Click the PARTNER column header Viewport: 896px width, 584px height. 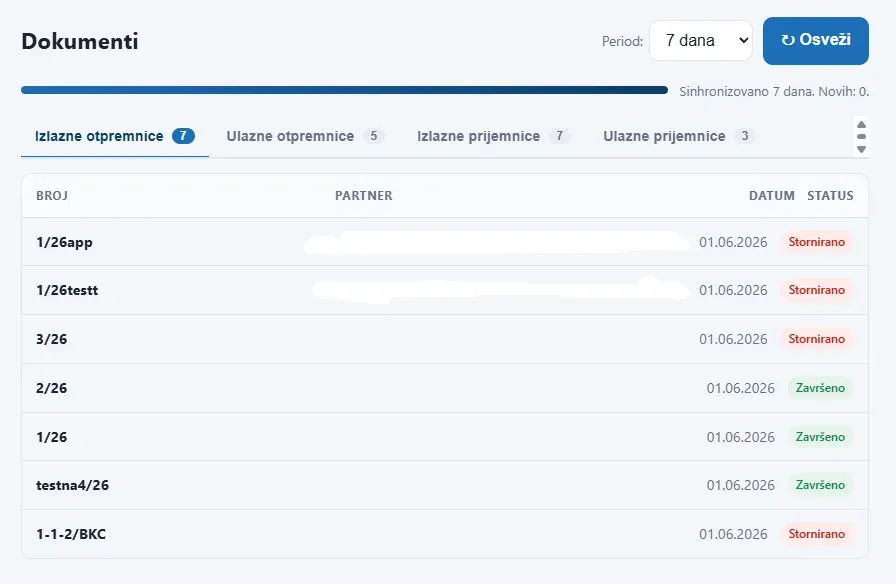[363, 195]
